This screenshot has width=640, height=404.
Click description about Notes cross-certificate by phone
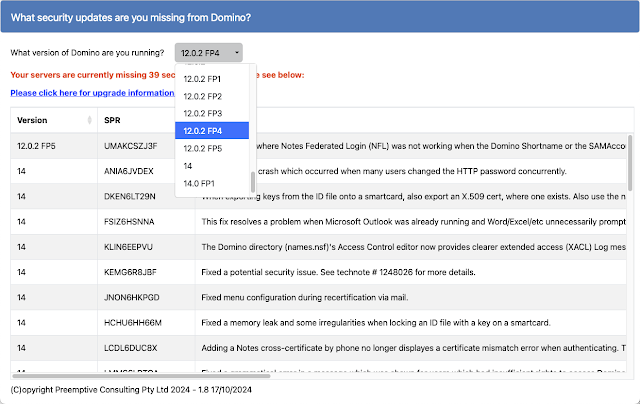coord(413,348)
